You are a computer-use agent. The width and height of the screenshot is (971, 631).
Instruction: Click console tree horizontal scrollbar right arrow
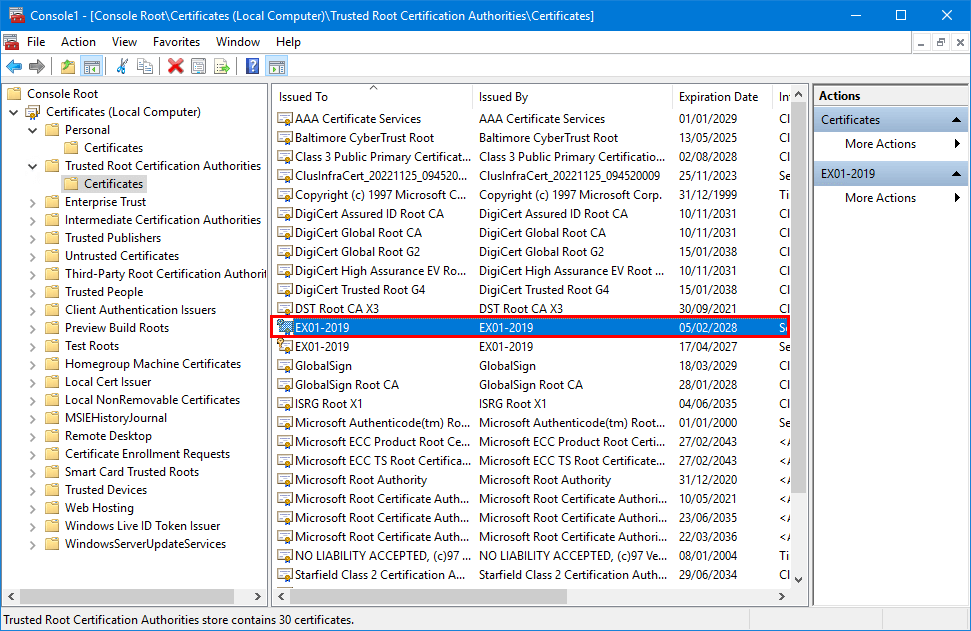[258, 596]
